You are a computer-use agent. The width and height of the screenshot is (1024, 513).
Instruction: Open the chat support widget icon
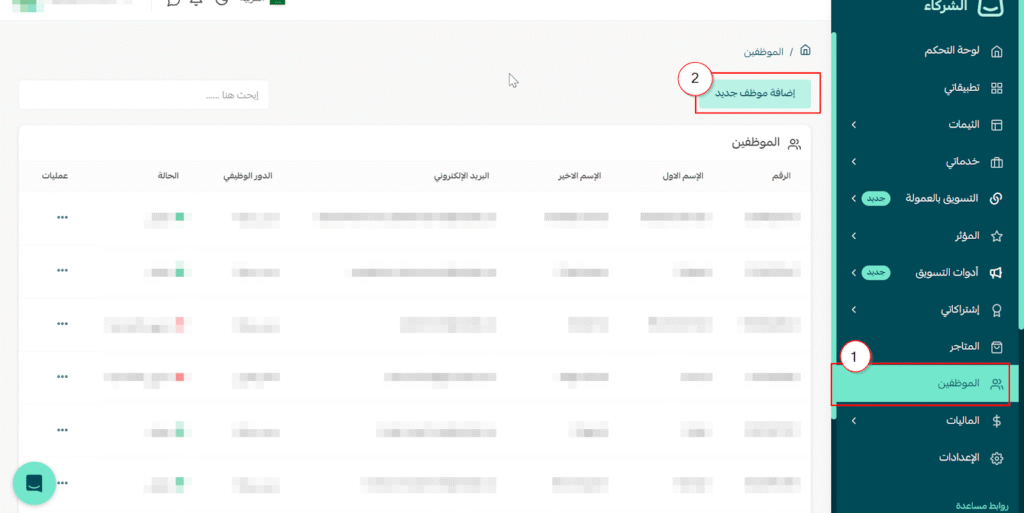[x=33, y=484]
